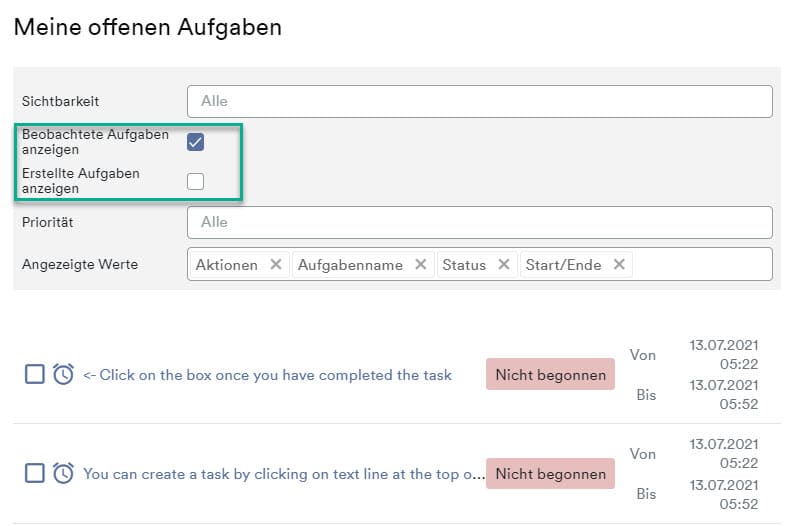Click the Nicht begonnen status of the first task
Screen dimensions: 801x526
(x=550, y=374)
